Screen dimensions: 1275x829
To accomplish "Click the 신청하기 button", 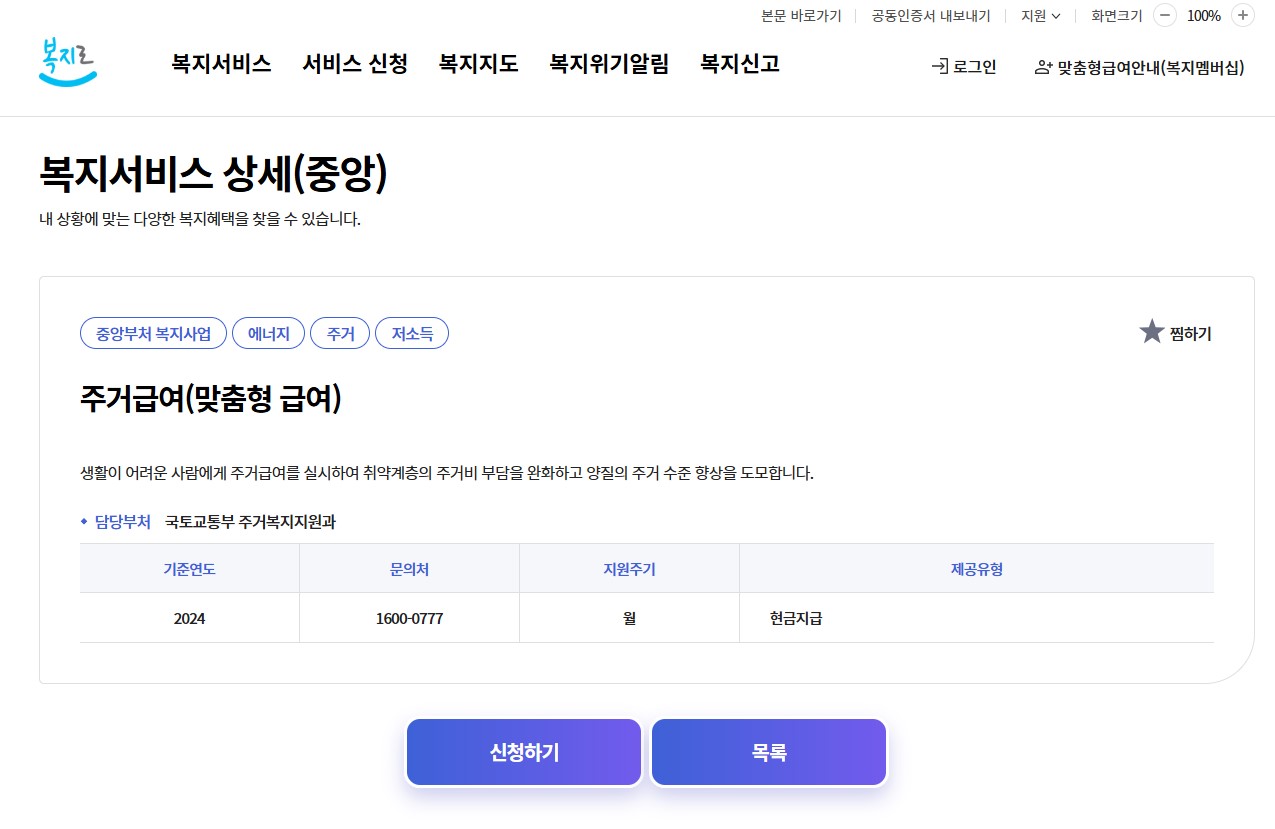I will click(523, 752).
